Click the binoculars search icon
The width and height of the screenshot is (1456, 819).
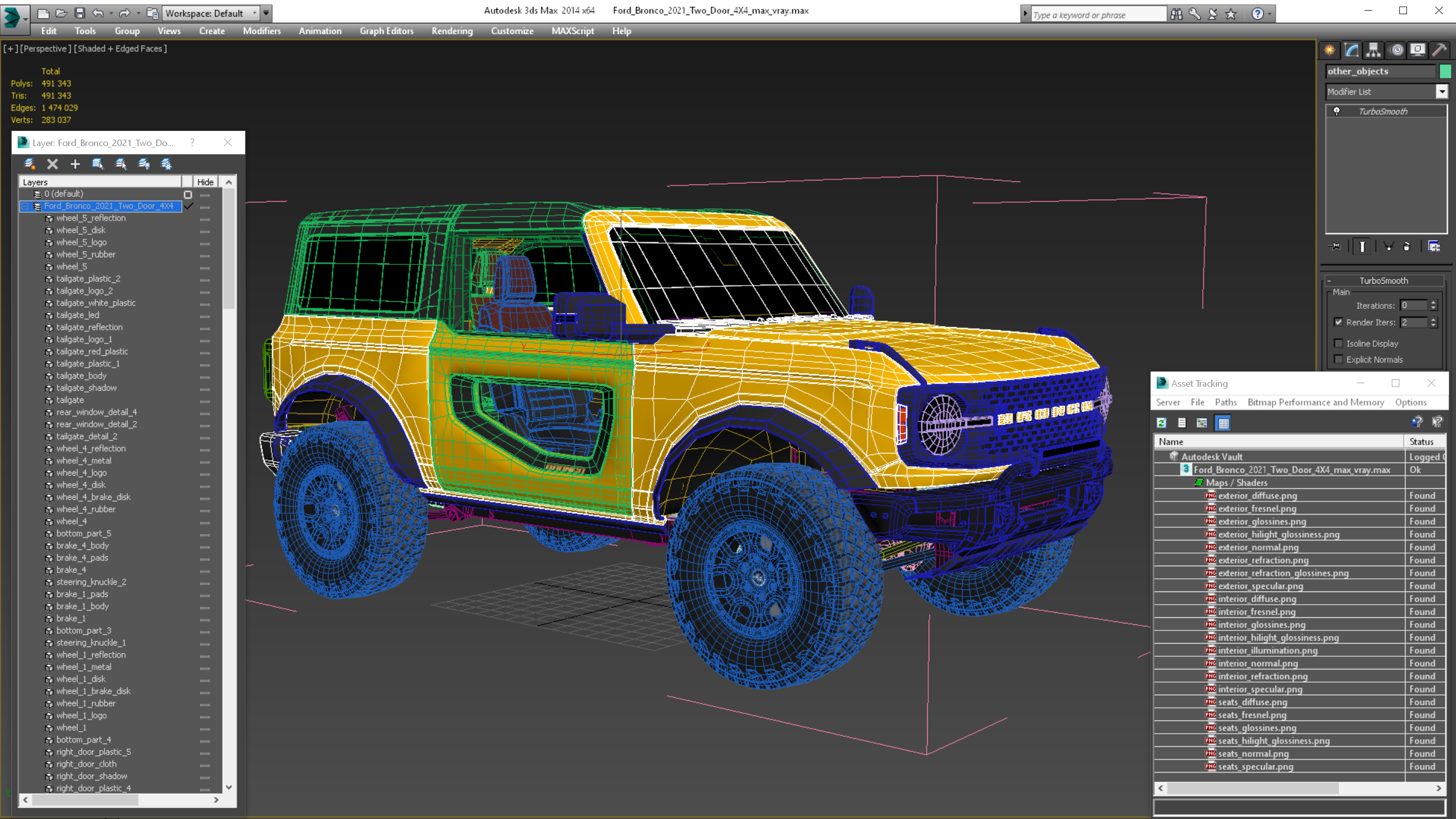point(1176,14)
